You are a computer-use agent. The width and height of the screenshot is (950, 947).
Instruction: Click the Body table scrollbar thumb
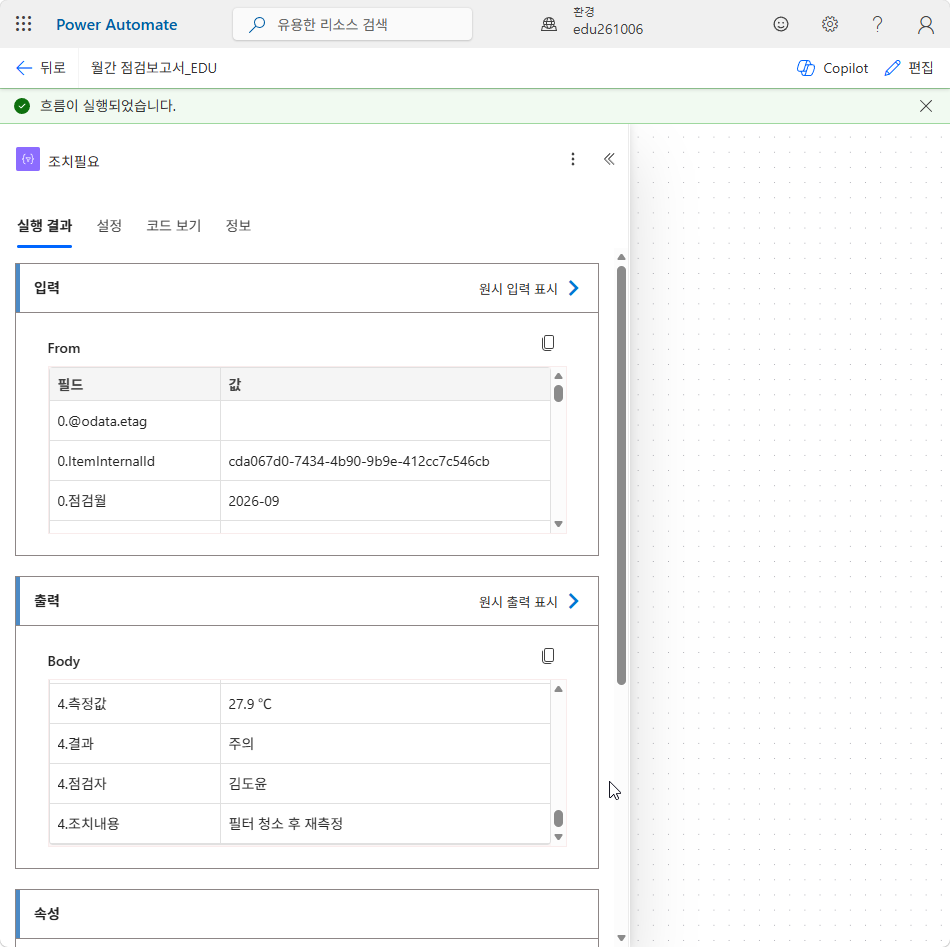tap(559, 819)
